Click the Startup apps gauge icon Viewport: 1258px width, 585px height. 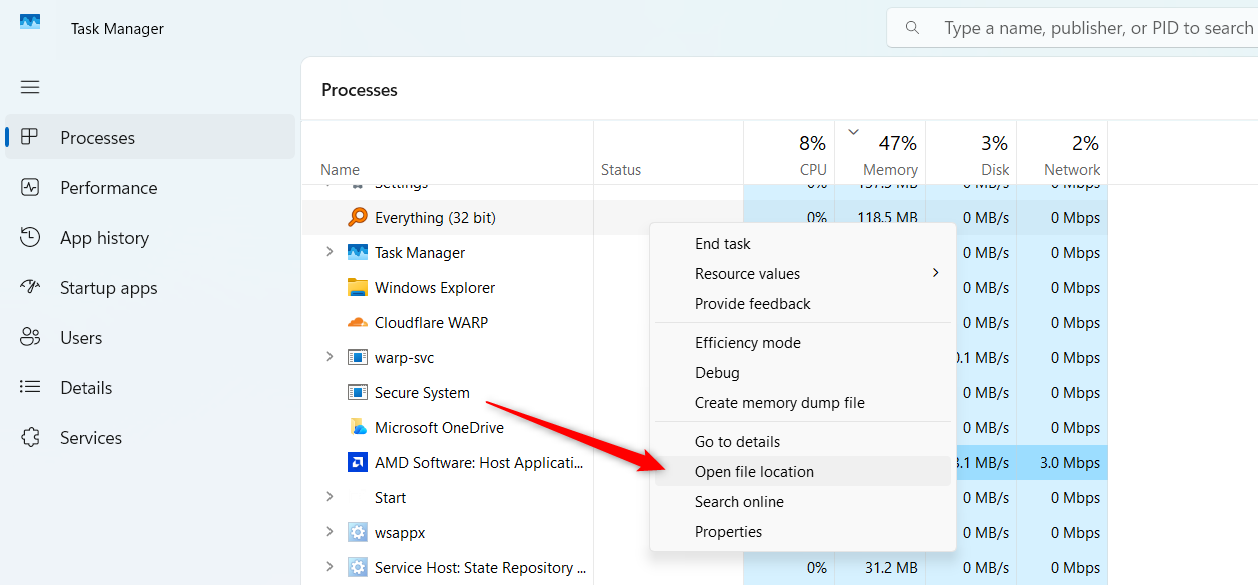coord(30,287)
